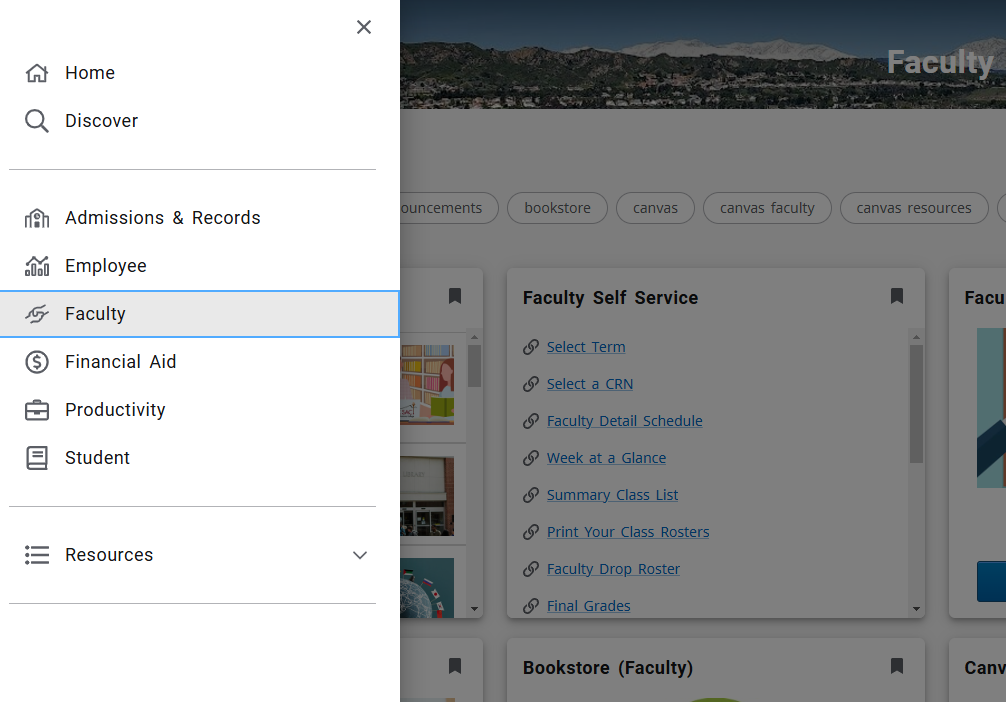Viewport: 1006px width, 702px height.
Task: Click the Admissions & Records building icon
Action: click(x=37, y=218)
